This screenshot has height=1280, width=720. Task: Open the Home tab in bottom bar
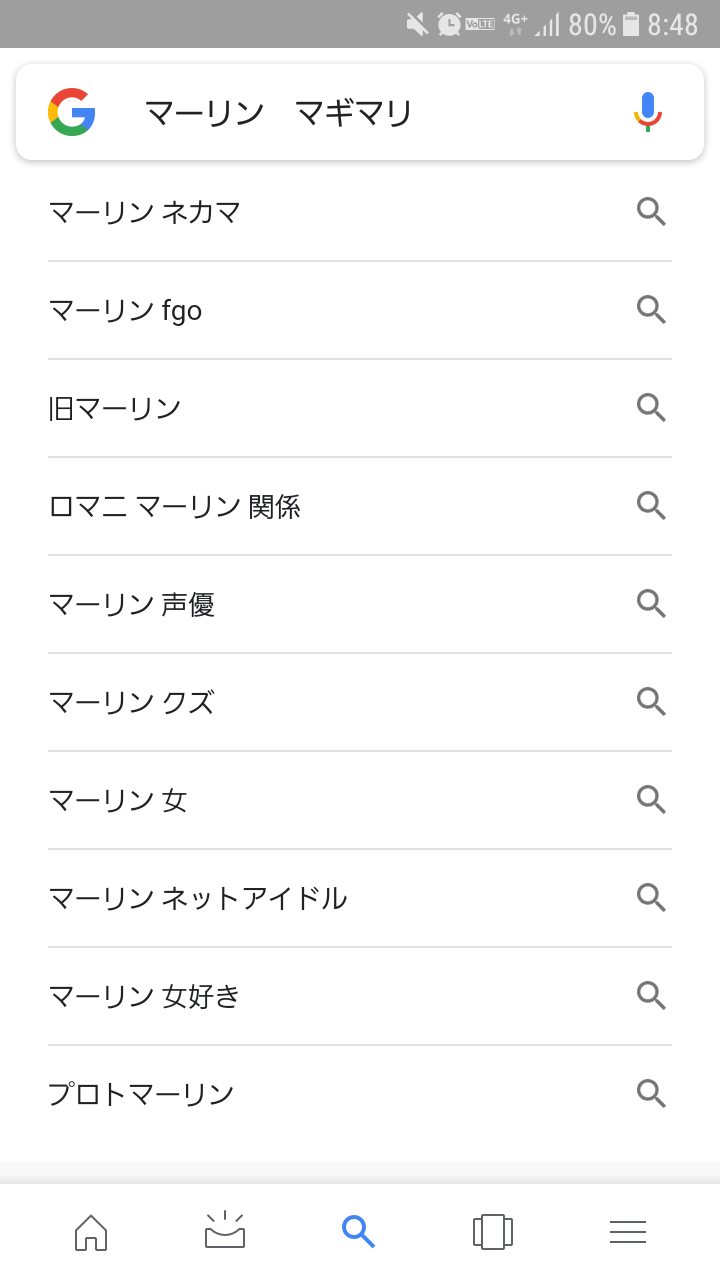coord(91,1232)
